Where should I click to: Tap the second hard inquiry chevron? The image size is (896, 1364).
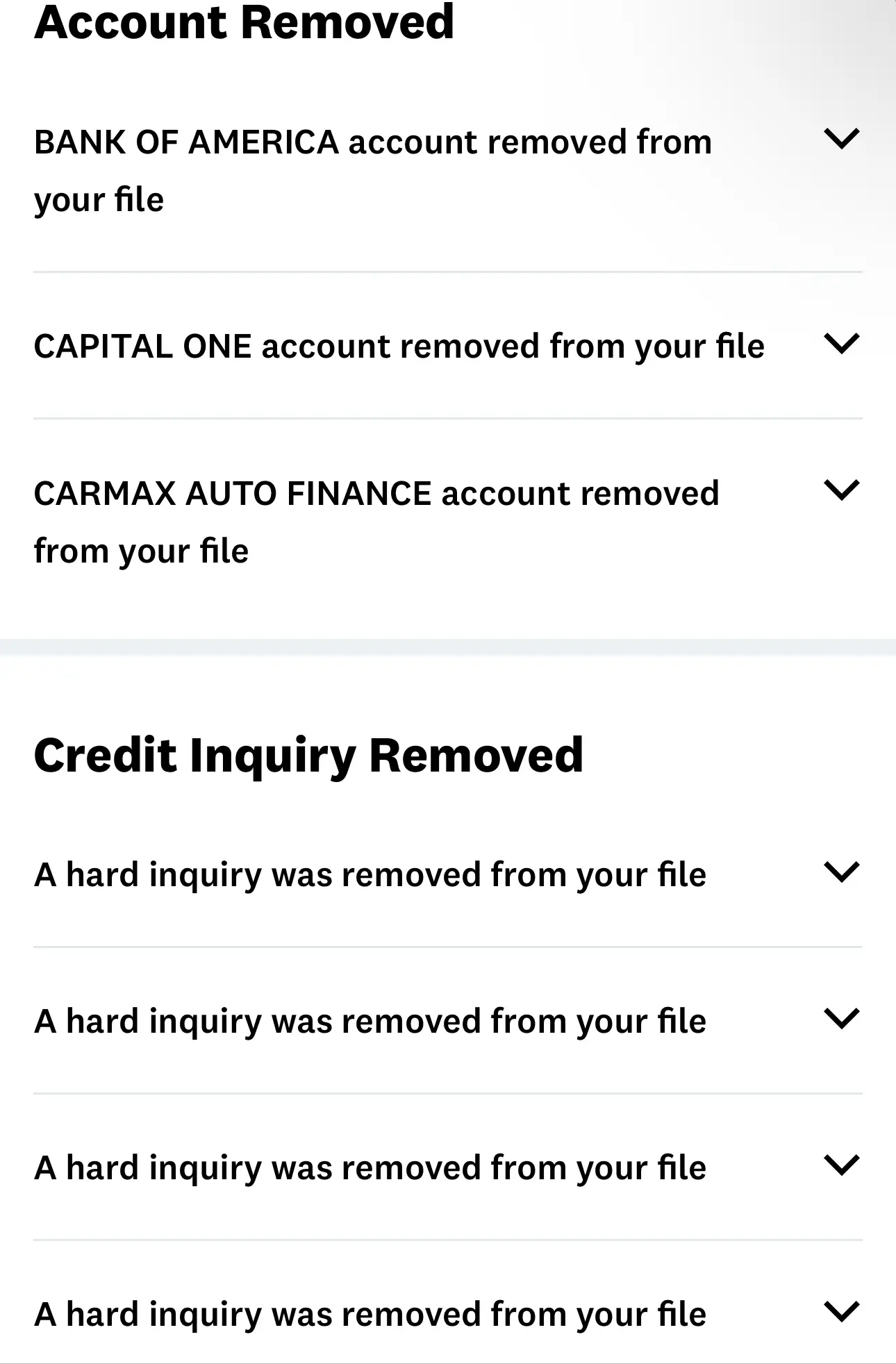coord(841,1019)
